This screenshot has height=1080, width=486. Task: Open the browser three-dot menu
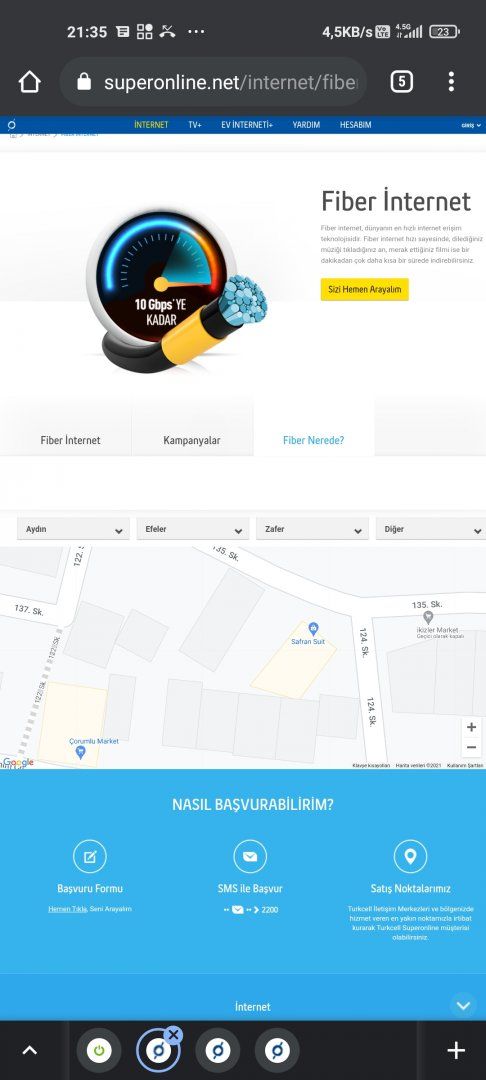click(x=451, y=82)
